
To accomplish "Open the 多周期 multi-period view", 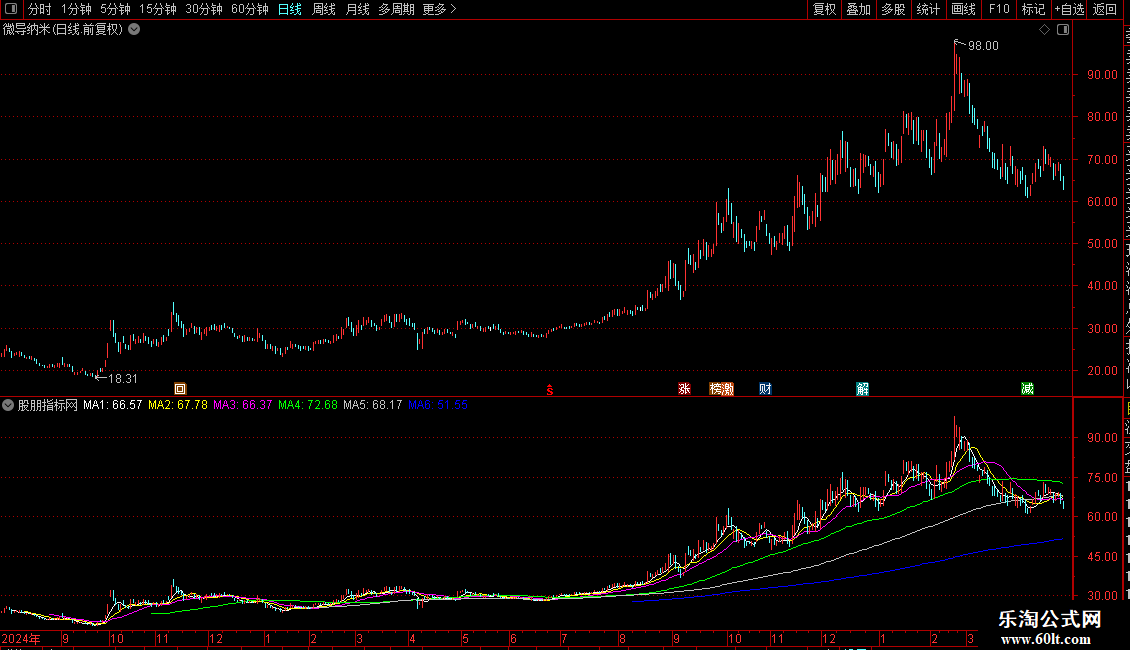I will (396, 9).
